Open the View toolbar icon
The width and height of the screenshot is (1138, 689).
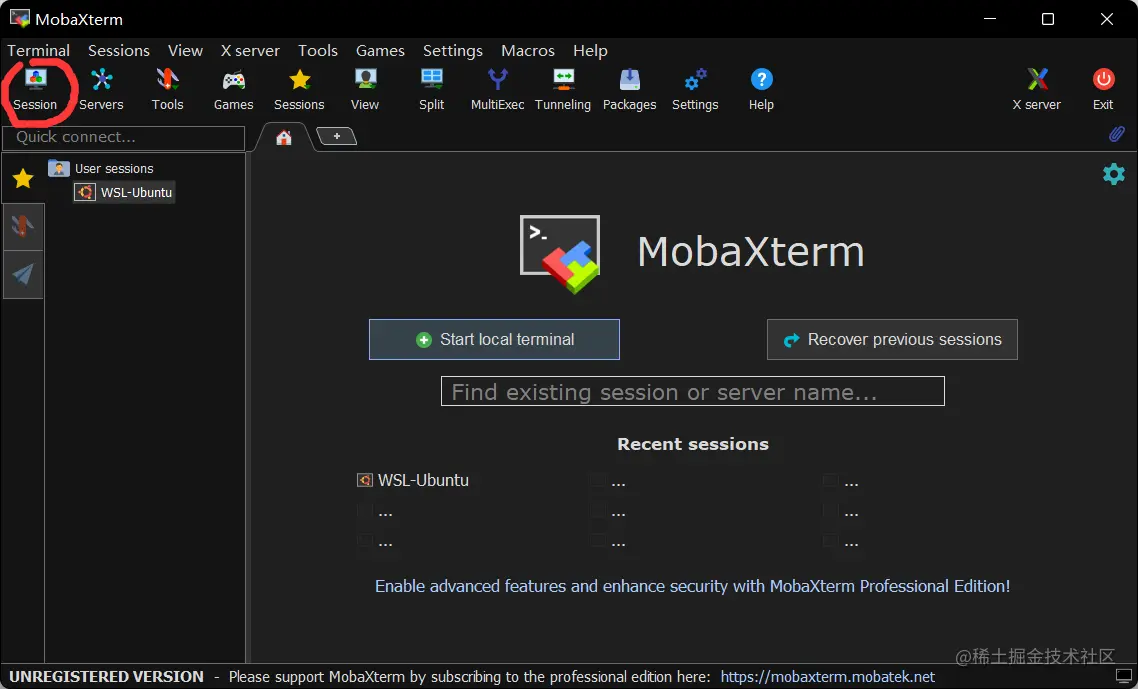(x=365, y=89)
